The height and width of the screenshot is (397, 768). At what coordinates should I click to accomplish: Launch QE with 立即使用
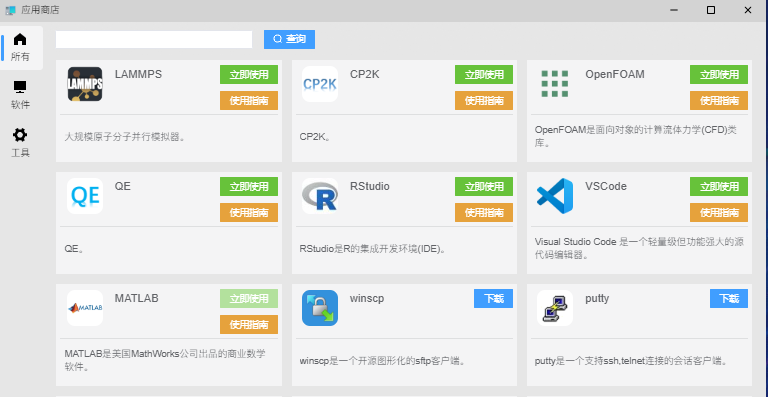249,187
